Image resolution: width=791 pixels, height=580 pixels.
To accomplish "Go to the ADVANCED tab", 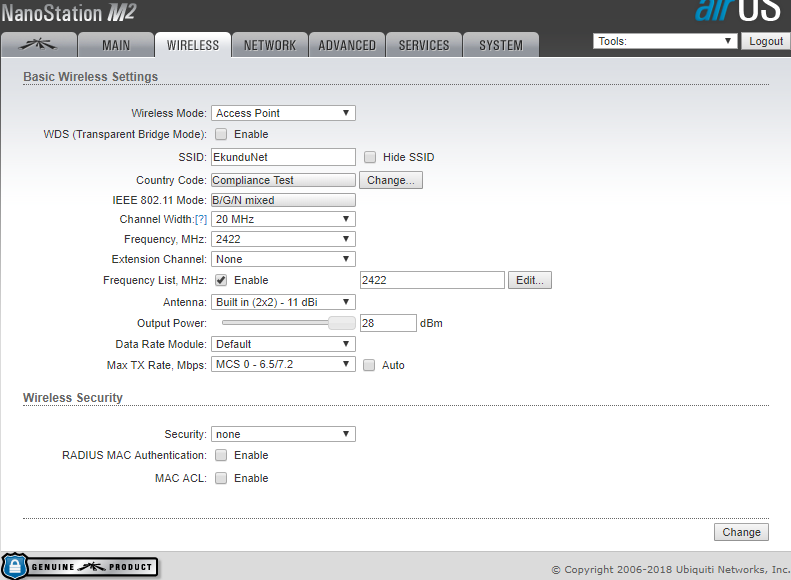I will [x=347, y=45].
